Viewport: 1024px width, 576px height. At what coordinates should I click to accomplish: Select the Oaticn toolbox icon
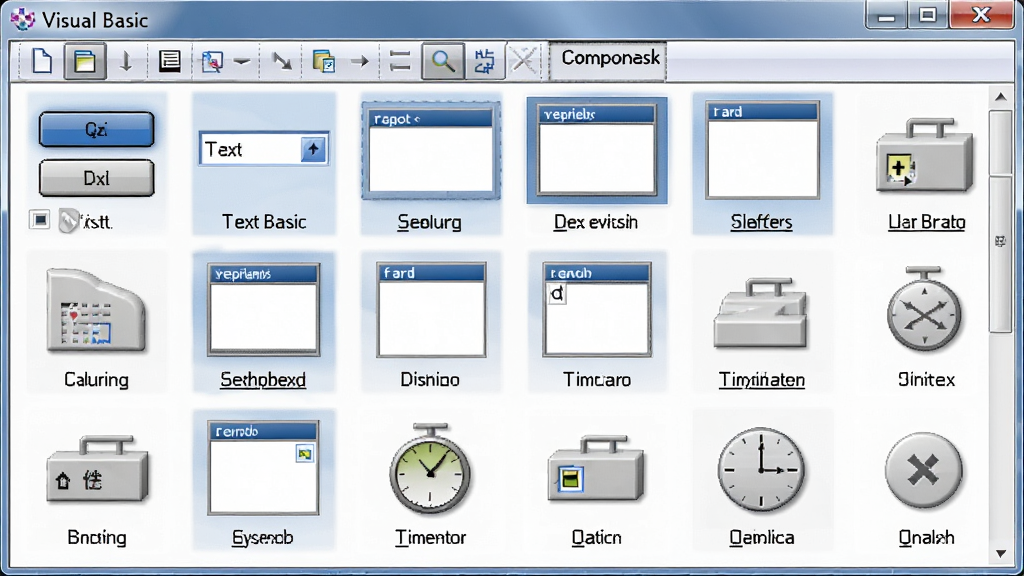596,470
